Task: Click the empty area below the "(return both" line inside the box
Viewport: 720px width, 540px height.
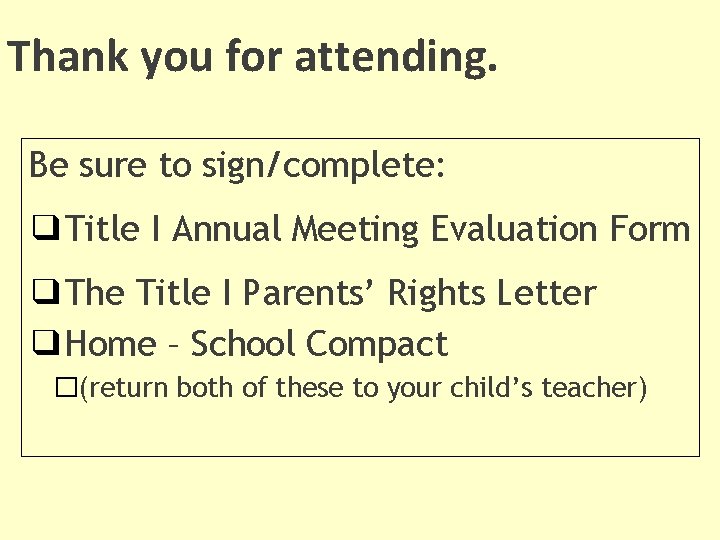Action: point(360,430)
